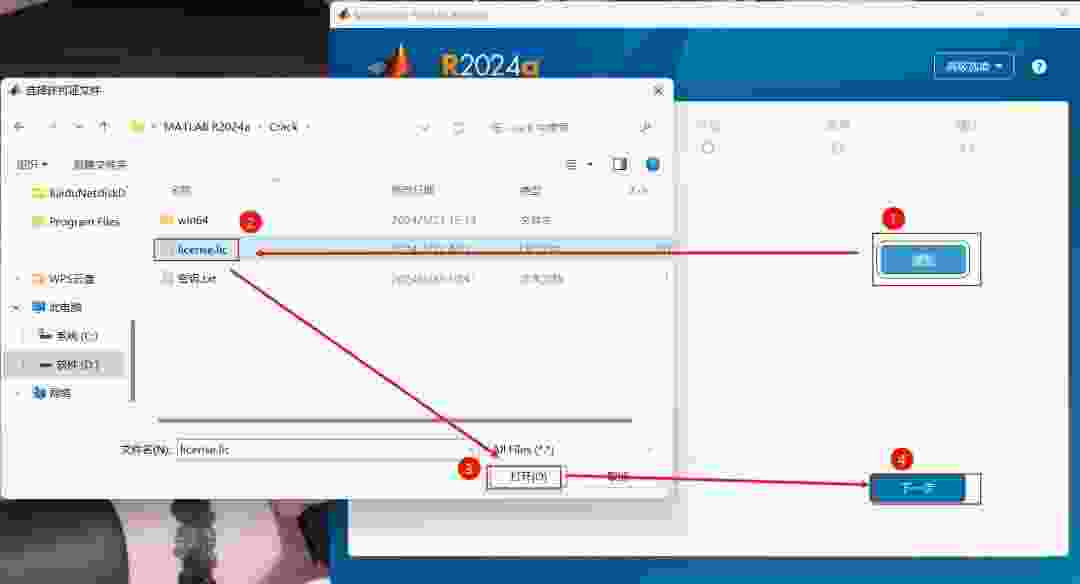Open Advanced Options dropdown in MATLAB installer
The image size is (1080, 584).
973,66
